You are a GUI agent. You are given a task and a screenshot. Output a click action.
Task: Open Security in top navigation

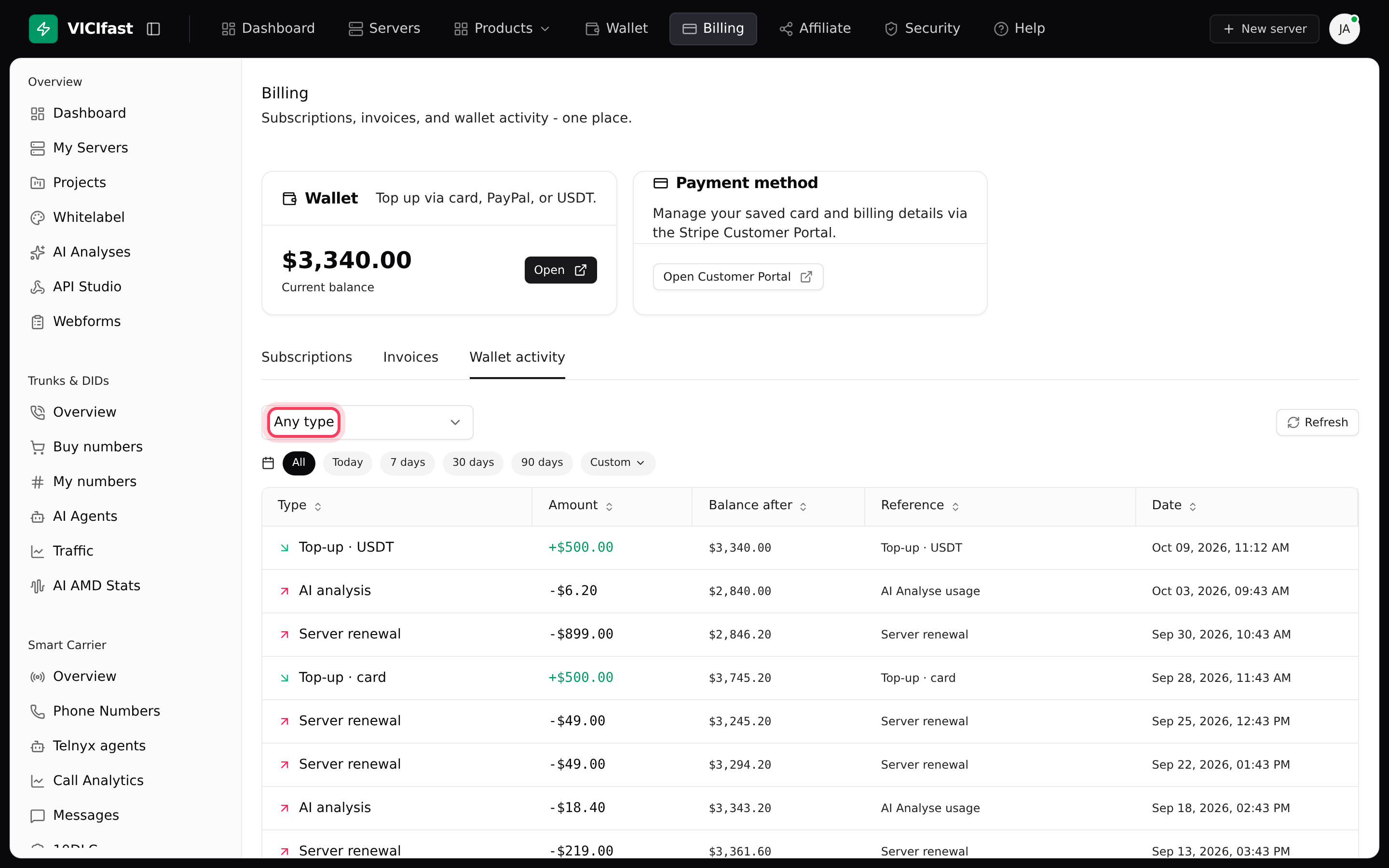click(922, 29)
